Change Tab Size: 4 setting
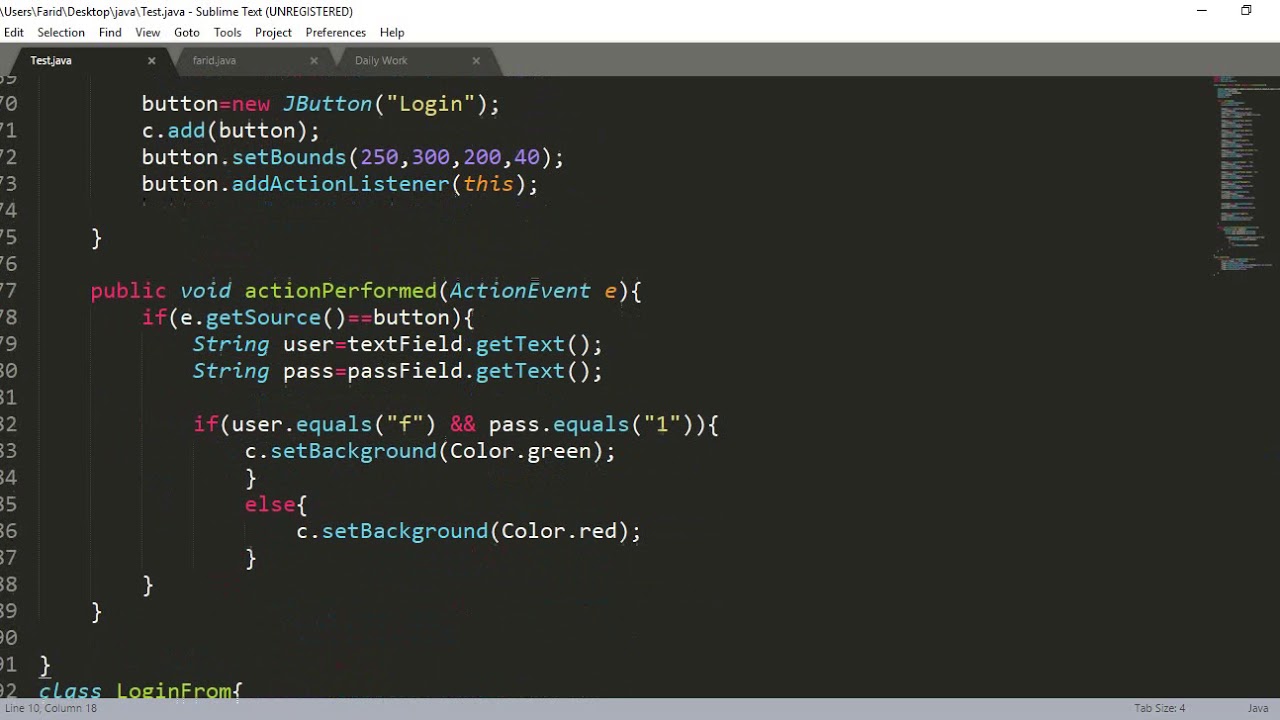This screenshot has height=720, width=1280. [1159, 708]
